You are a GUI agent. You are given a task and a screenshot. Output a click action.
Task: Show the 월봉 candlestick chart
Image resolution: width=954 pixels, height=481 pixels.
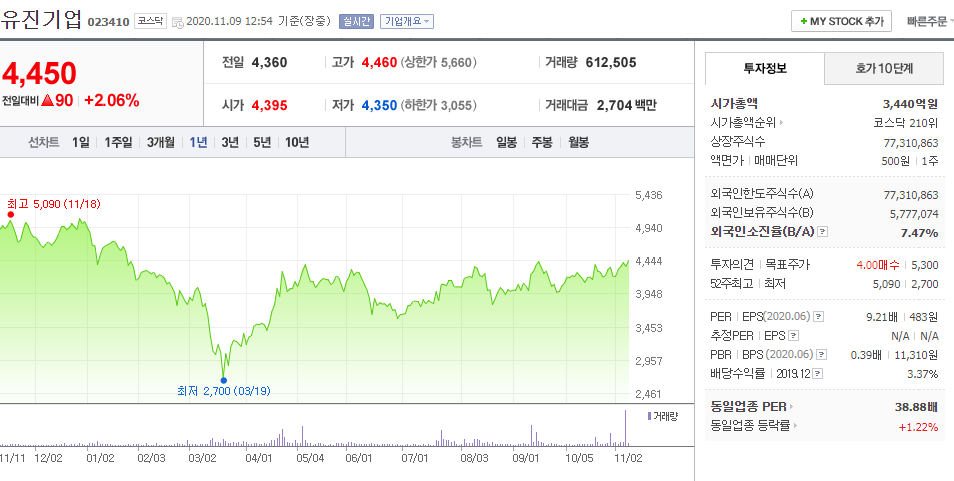579,143
